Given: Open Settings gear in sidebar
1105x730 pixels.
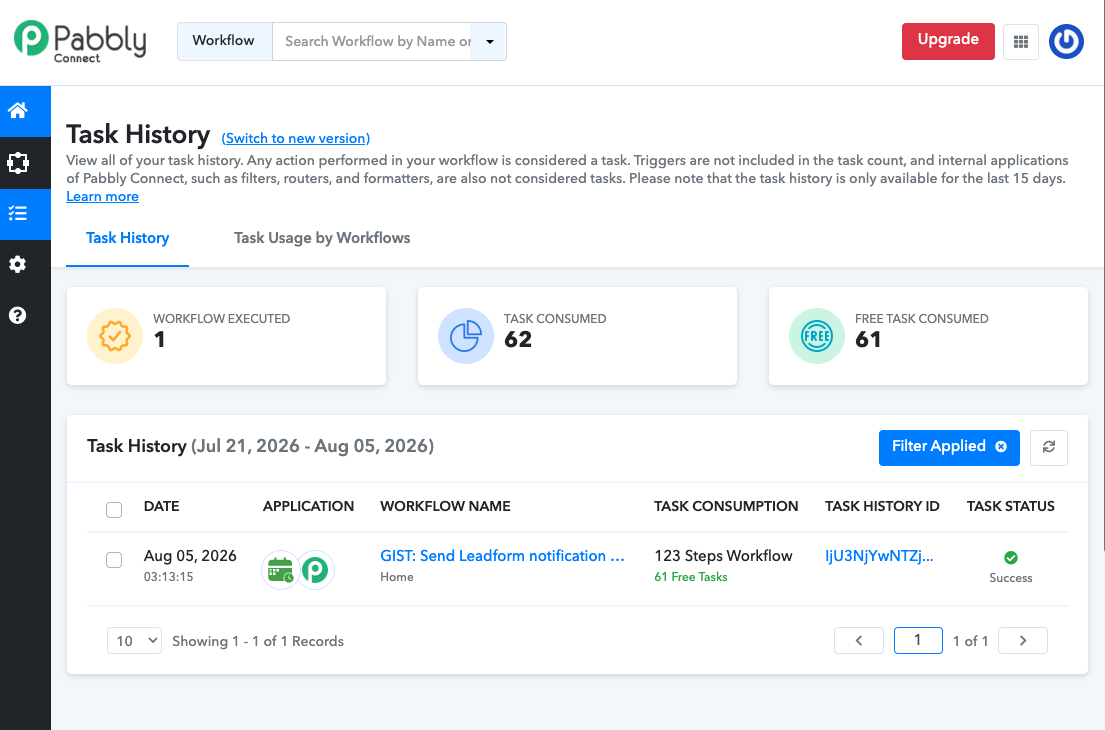Looking at the screenshot, I should coord(18,264).
